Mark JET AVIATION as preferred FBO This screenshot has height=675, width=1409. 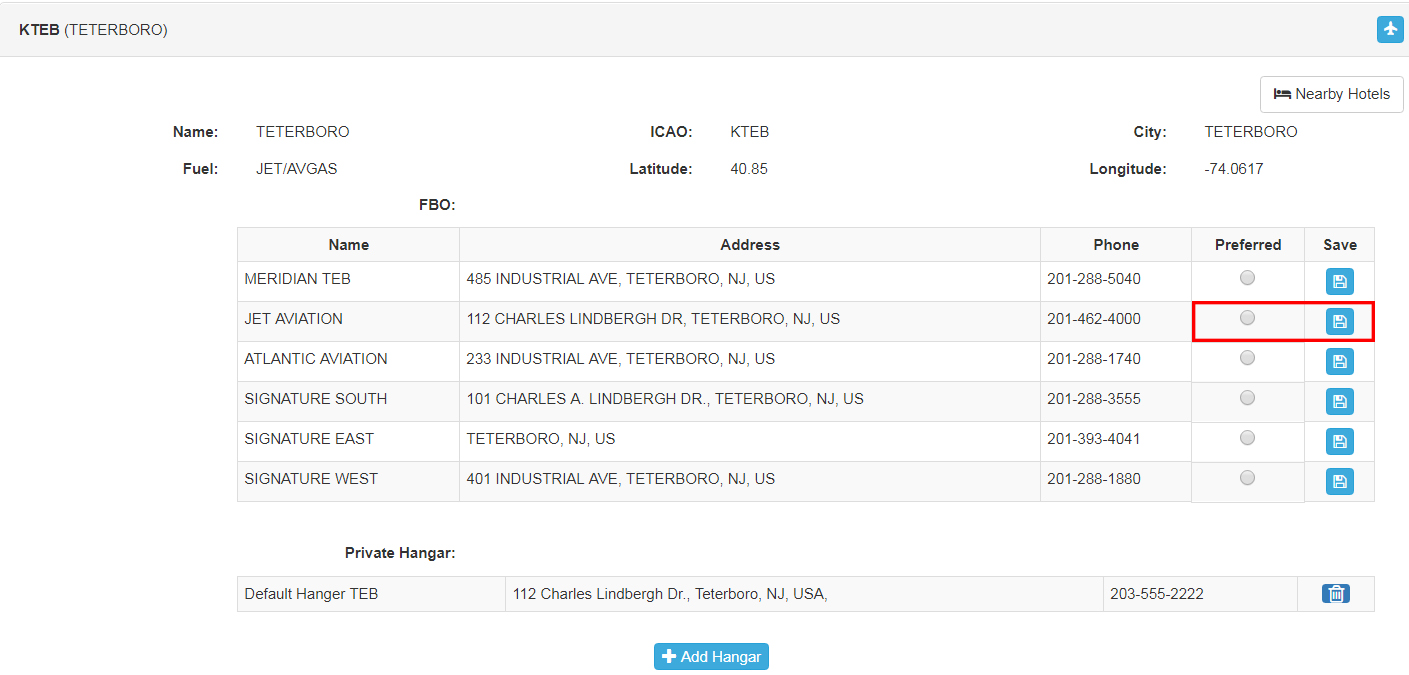[1247, 318]
